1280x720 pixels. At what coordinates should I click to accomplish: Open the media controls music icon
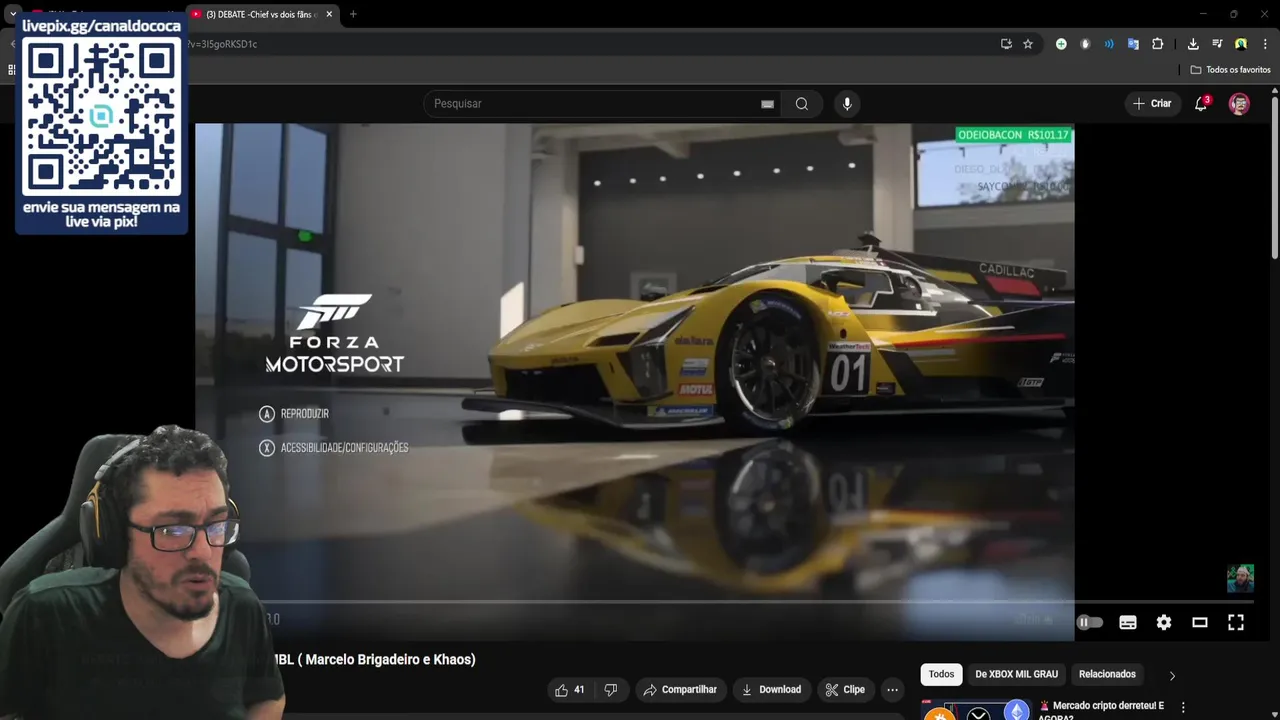click(x=1217, y=44)
